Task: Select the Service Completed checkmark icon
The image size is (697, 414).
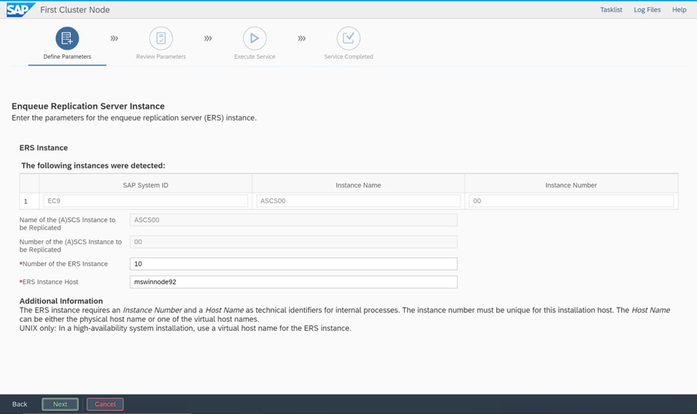Action: 348,38
